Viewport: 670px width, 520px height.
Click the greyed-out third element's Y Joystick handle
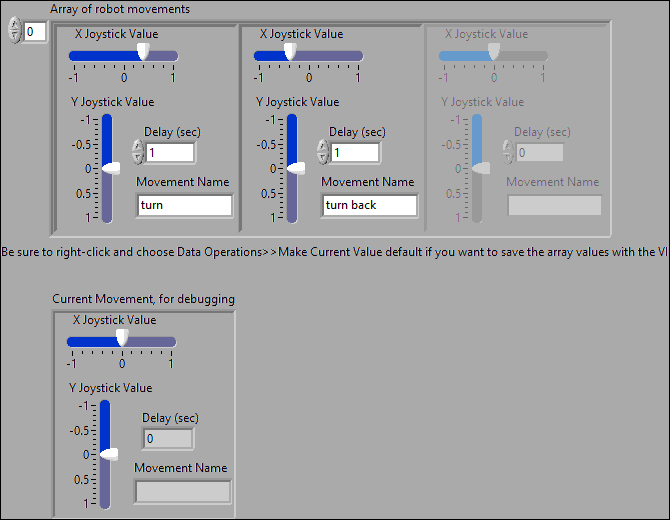click(480, 168)
